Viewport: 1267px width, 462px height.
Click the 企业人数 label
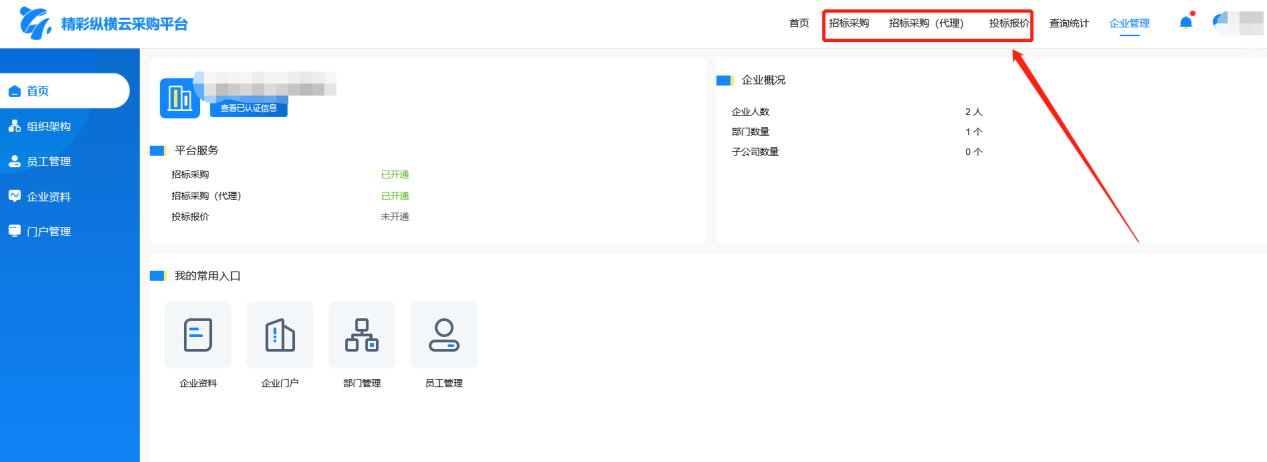click(751, 112)
